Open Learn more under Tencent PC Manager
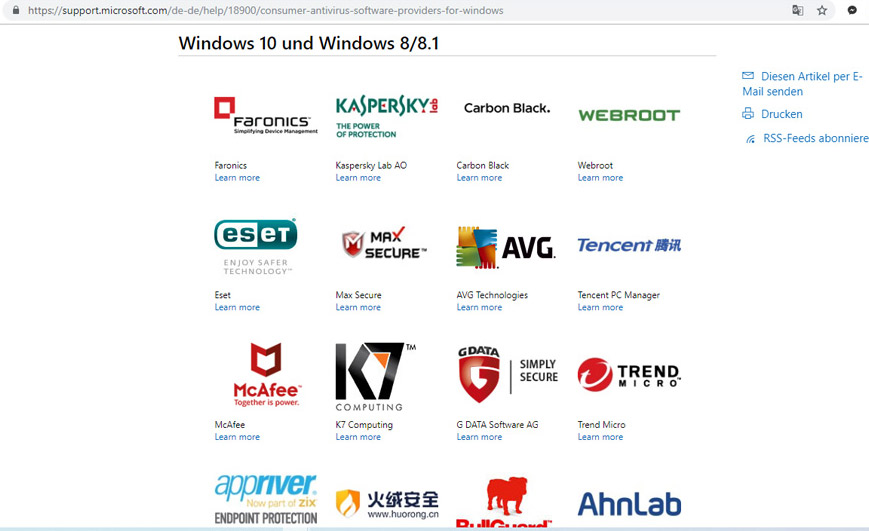The height and width of the screenshot is (531, 869). (600, 308)
